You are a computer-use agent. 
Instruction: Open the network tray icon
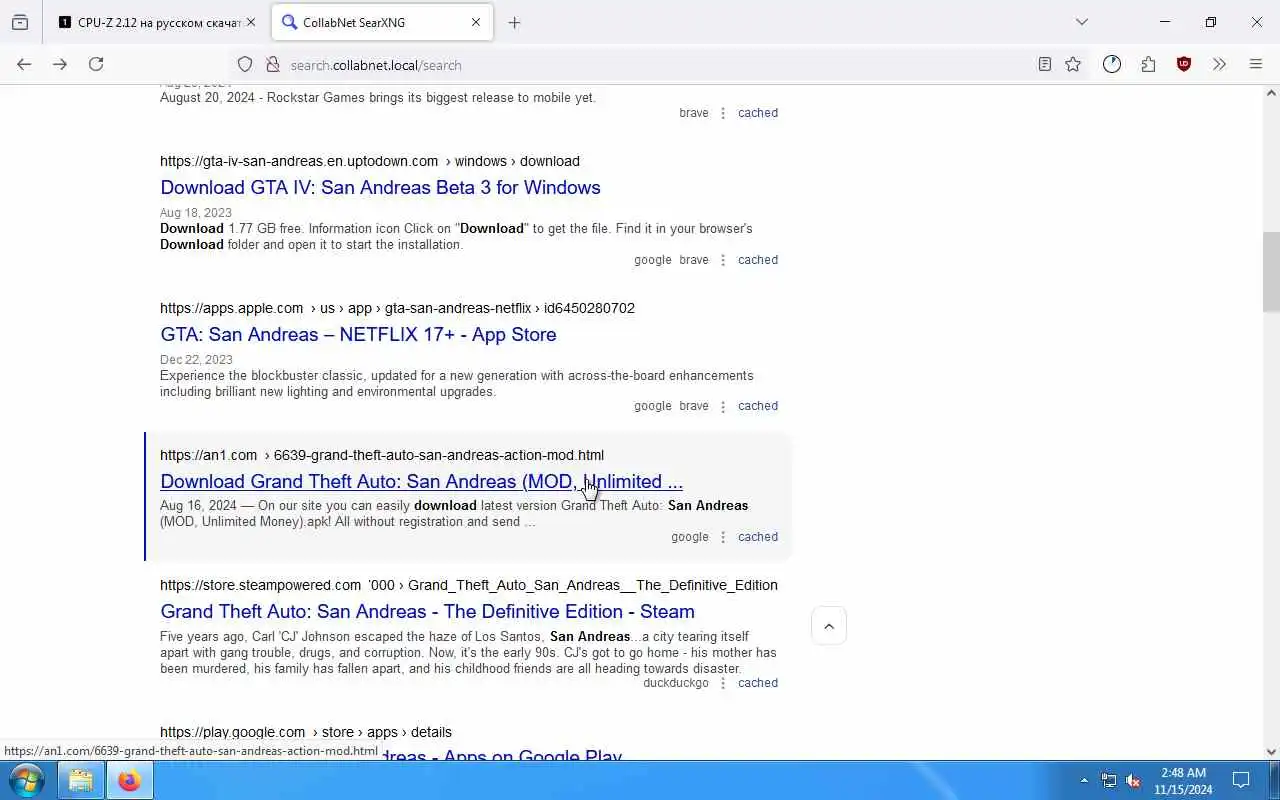(x=1109, y=780)
